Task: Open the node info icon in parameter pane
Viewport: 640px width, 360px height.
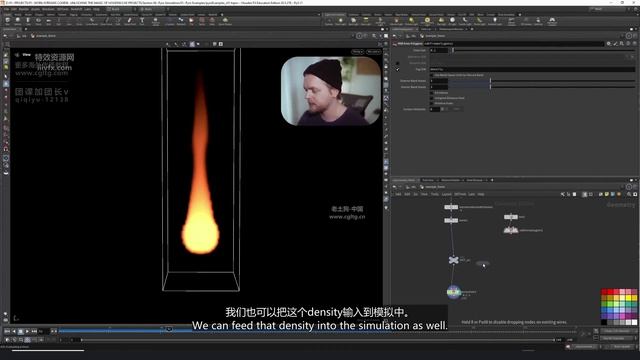Action: click(629, 43)
